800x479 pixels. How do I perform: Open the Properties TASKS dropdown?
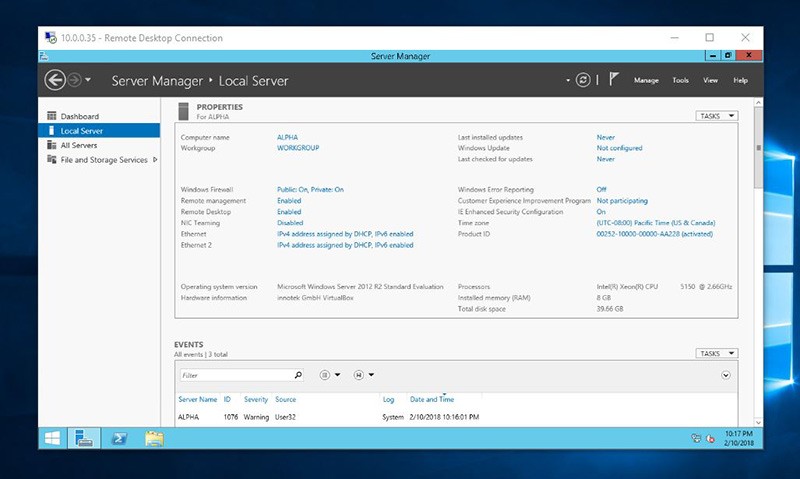tap(716, 116)
